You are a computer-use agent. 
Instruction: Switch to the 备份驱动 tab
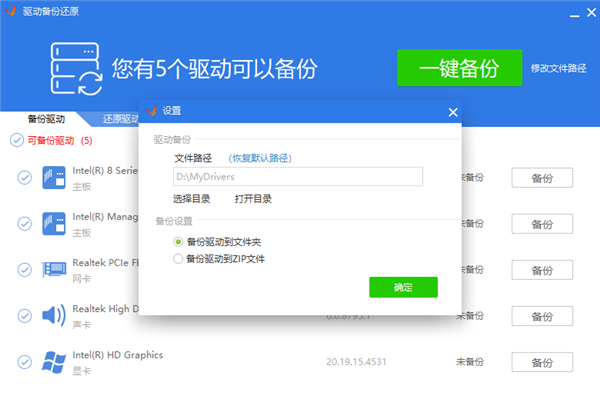pyautogui.click(x=46, y=119)
